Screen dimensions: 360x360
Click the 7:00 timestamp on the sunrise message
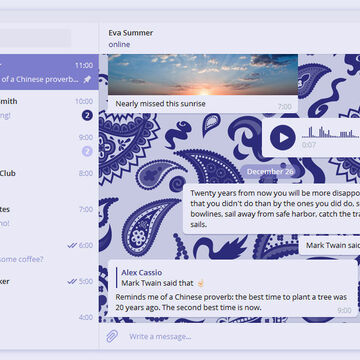(285, 107)
